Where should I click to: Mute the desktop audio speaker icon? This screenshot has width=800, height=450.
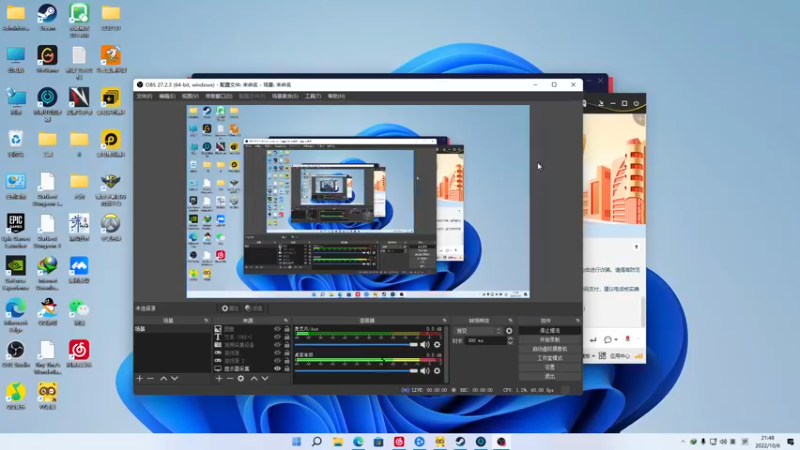[x=424, y=371]
